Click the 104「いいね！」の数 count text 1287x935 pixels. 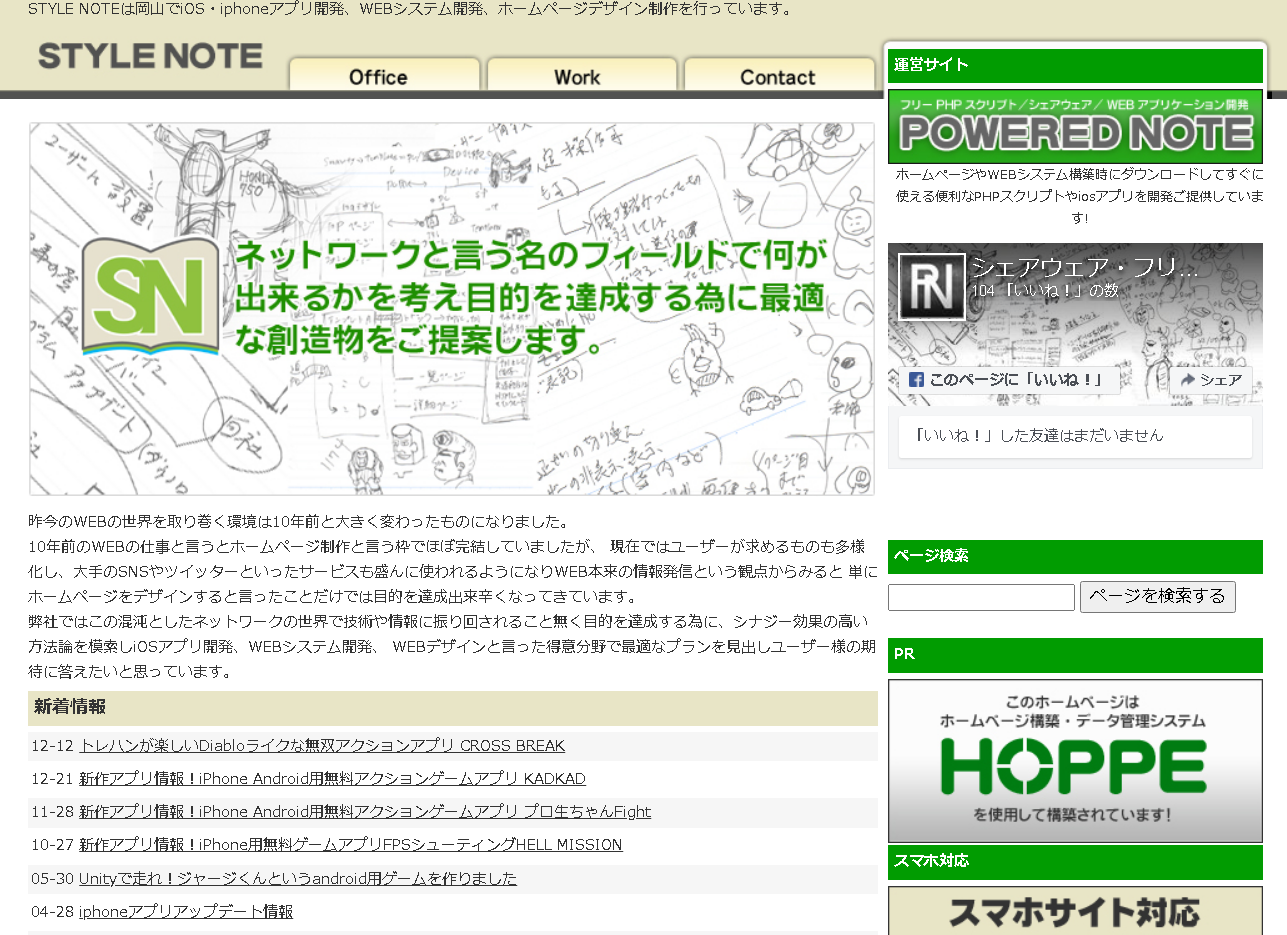(1044, 291)
